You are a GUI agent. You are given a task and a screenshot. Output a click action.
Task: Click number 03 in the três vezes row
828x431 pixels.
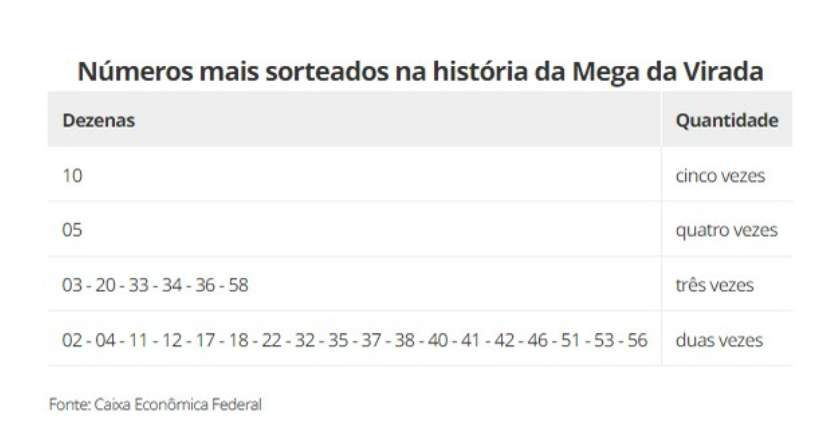pos(72,285)
